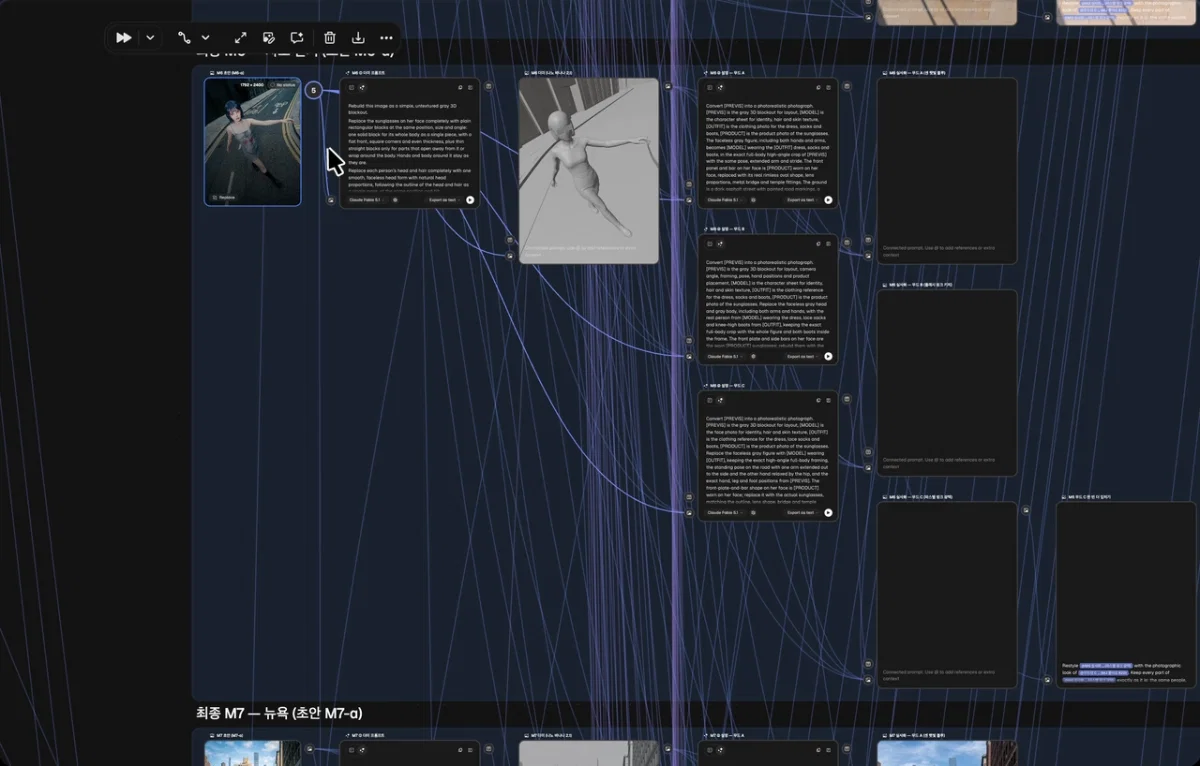
Task: Run the first Convert [PREVIS] prompt node
Action: [x=828, y=200]
